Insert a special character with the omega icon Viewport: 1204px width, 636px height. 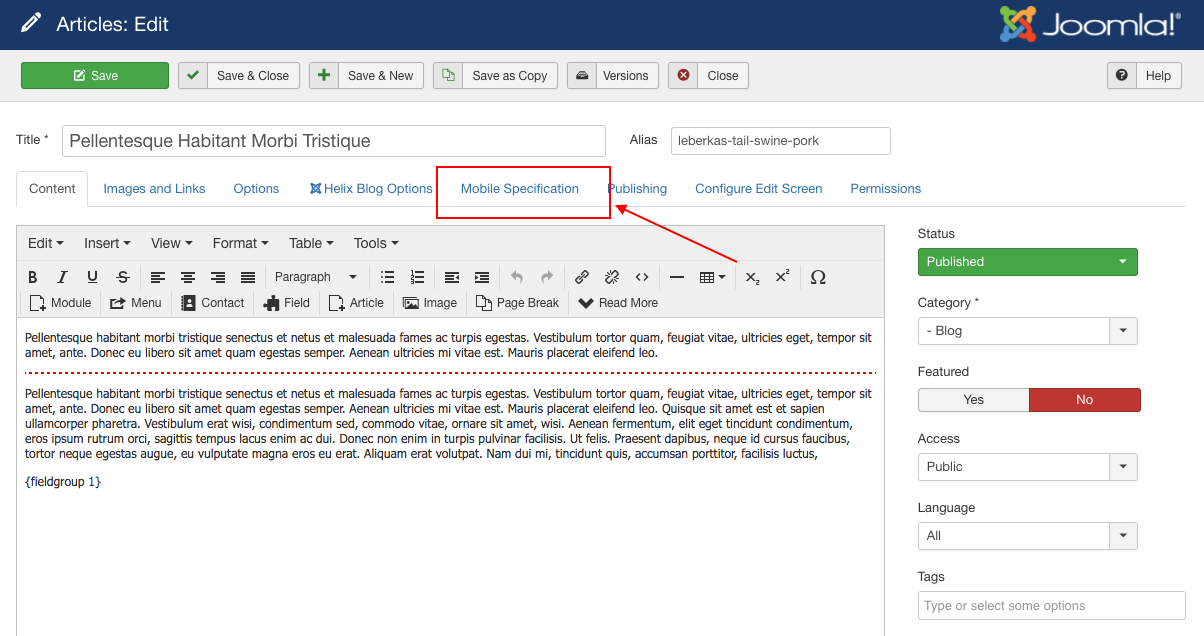818,277
